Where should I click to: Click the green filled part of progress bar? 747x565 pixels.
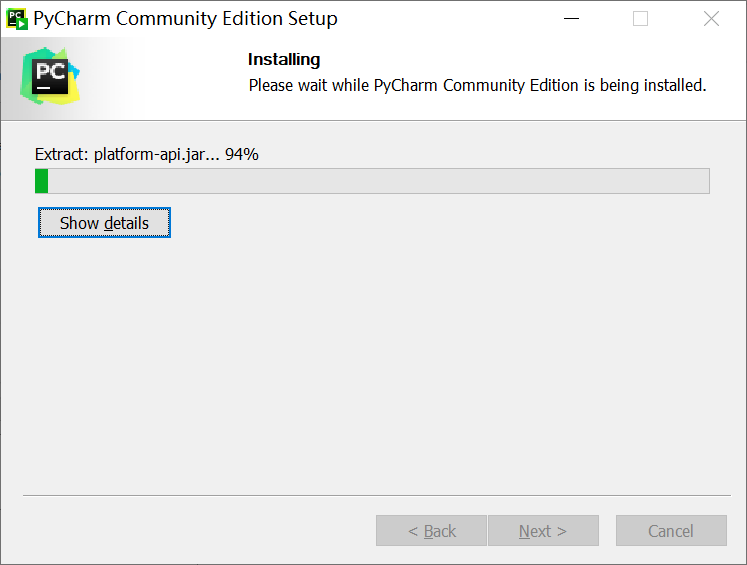click(41, 181)
